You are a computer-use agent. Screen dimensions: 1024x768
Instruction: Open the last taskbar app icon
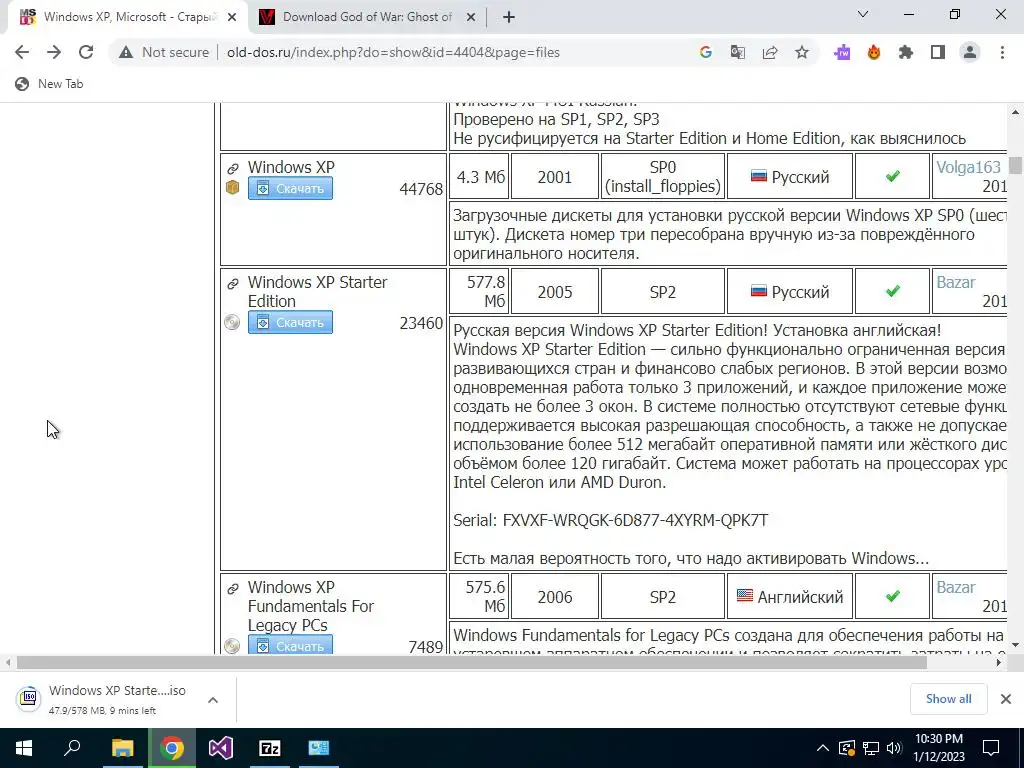click(x=319, y=748)
